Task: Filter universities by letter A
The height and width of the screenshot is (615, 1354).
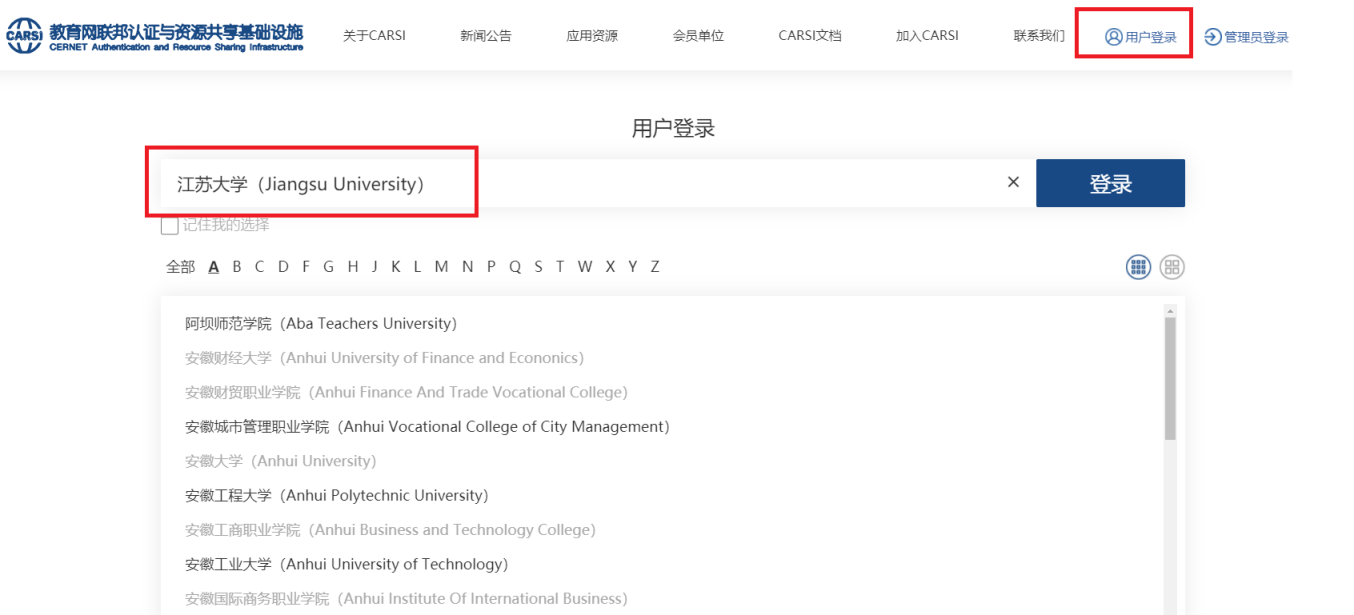Action: coord(214,267)
